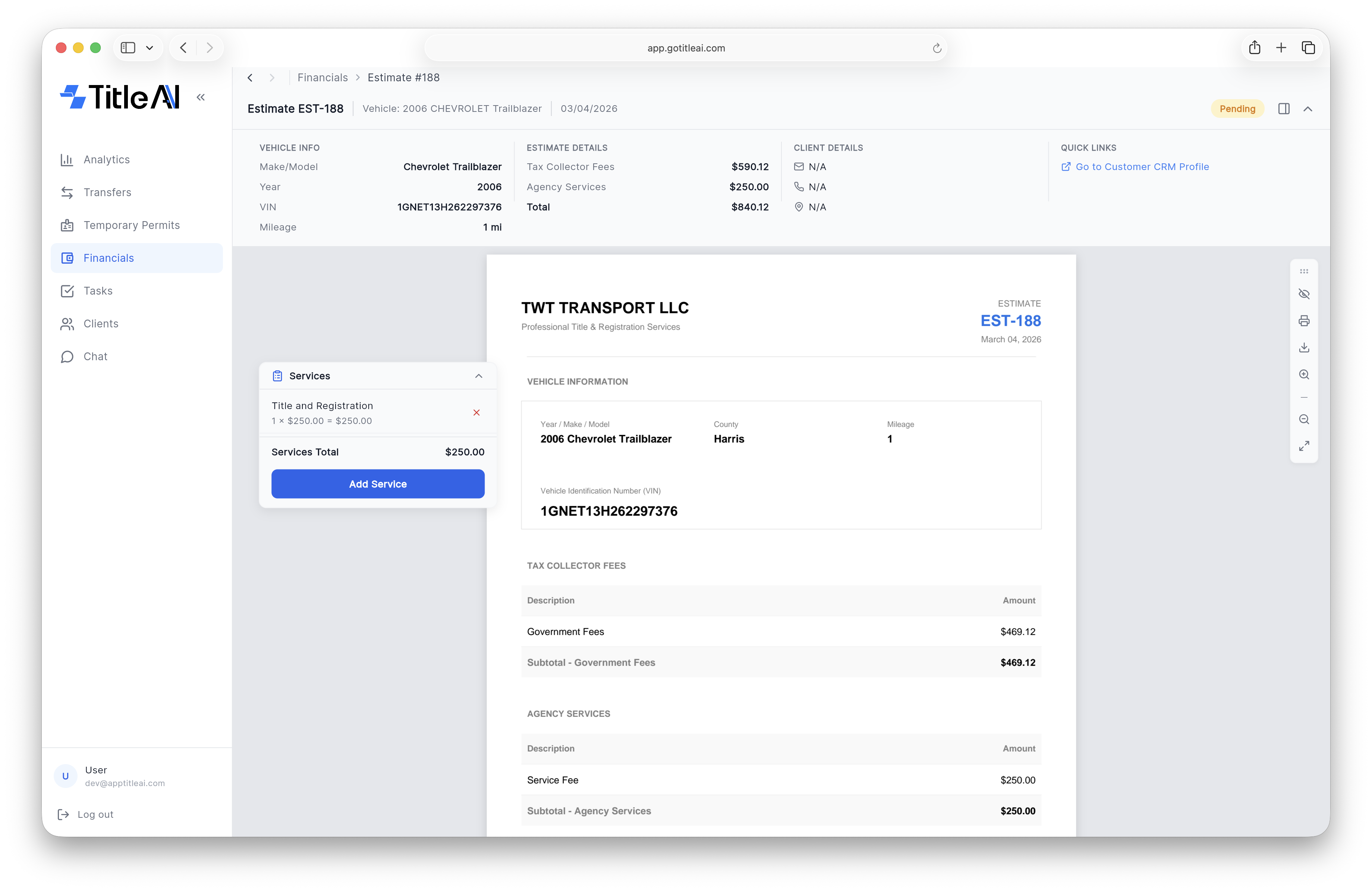This screenshot has width=1372, height=892.
Task: Select Clients in the navigation menu
Action: tap(101, 323)
